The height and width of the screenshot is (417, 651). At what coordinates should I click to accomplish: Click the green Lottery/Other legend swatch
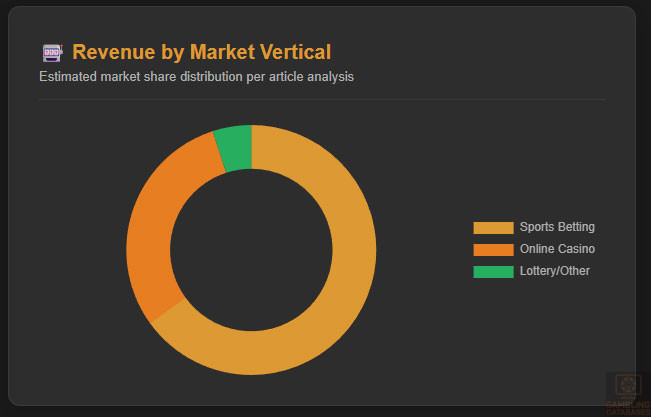492,271
